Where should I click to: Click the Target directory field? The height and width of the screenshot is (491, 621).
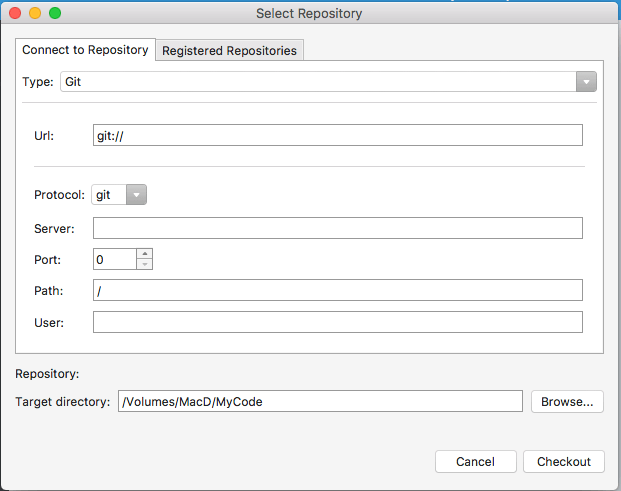(x=320, y=401)
